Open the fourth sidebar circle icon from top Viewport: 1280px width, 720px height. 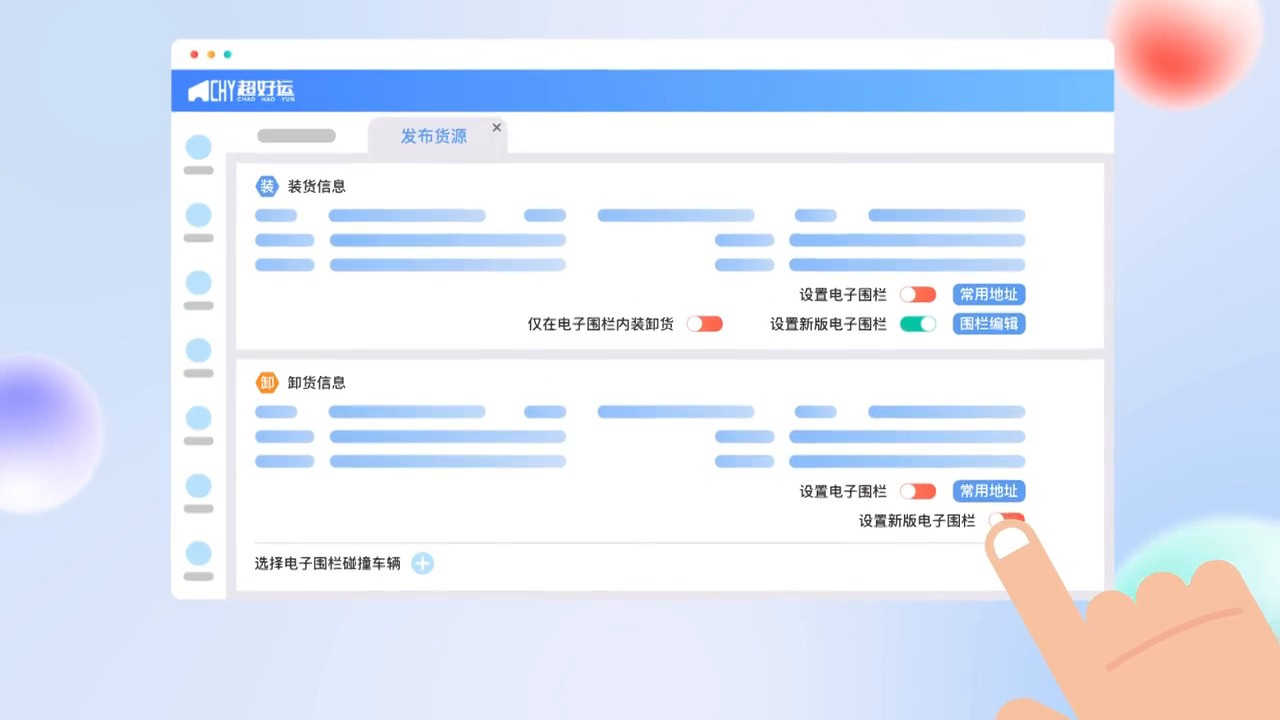(x=199, y=350)
